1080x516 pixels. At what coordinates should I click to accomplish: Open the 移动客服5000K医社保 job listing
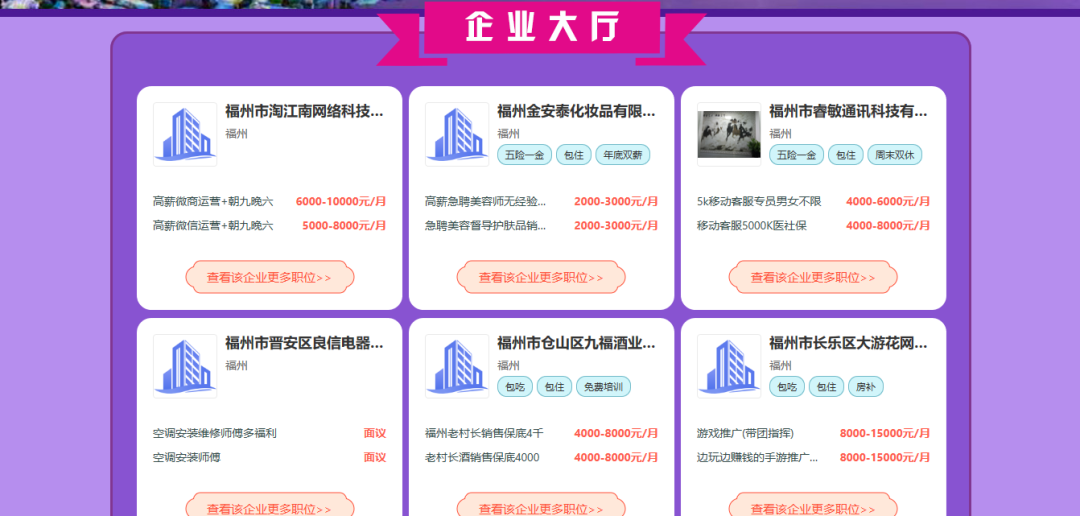pos(751,226)
